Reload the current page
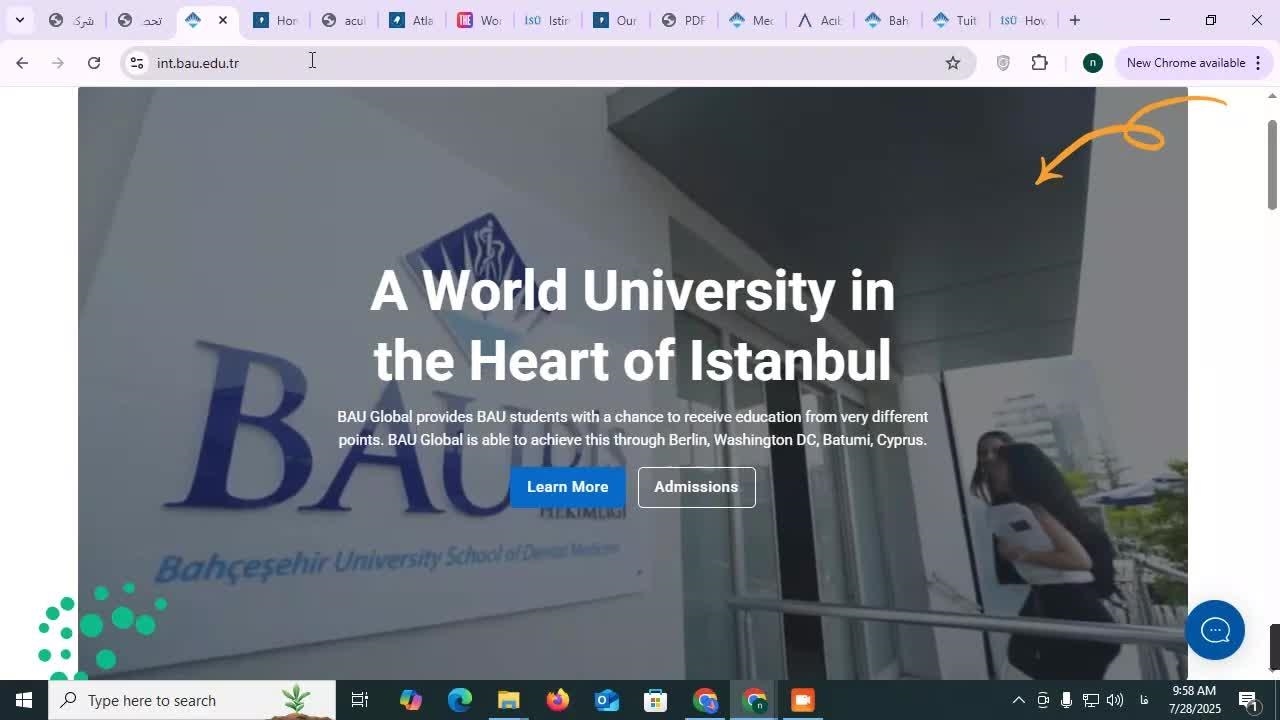 pyautogui.click(x=94, y=63)
